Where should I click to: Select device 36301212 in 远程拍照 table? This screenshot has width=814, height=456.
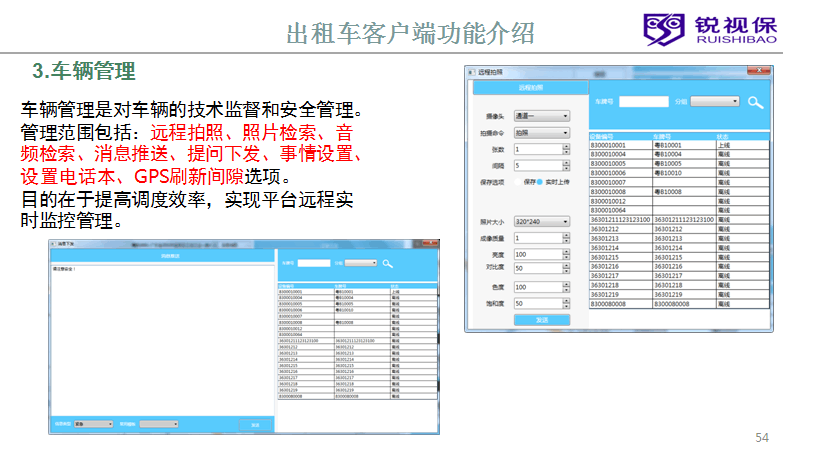click(679, 229)
